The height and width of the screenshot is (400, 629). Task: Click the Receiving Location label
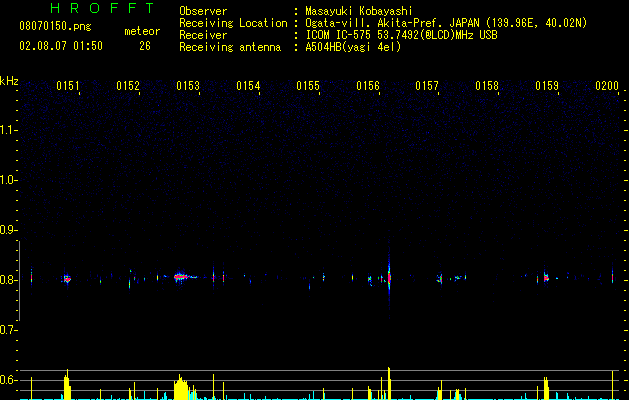[233, 23]
